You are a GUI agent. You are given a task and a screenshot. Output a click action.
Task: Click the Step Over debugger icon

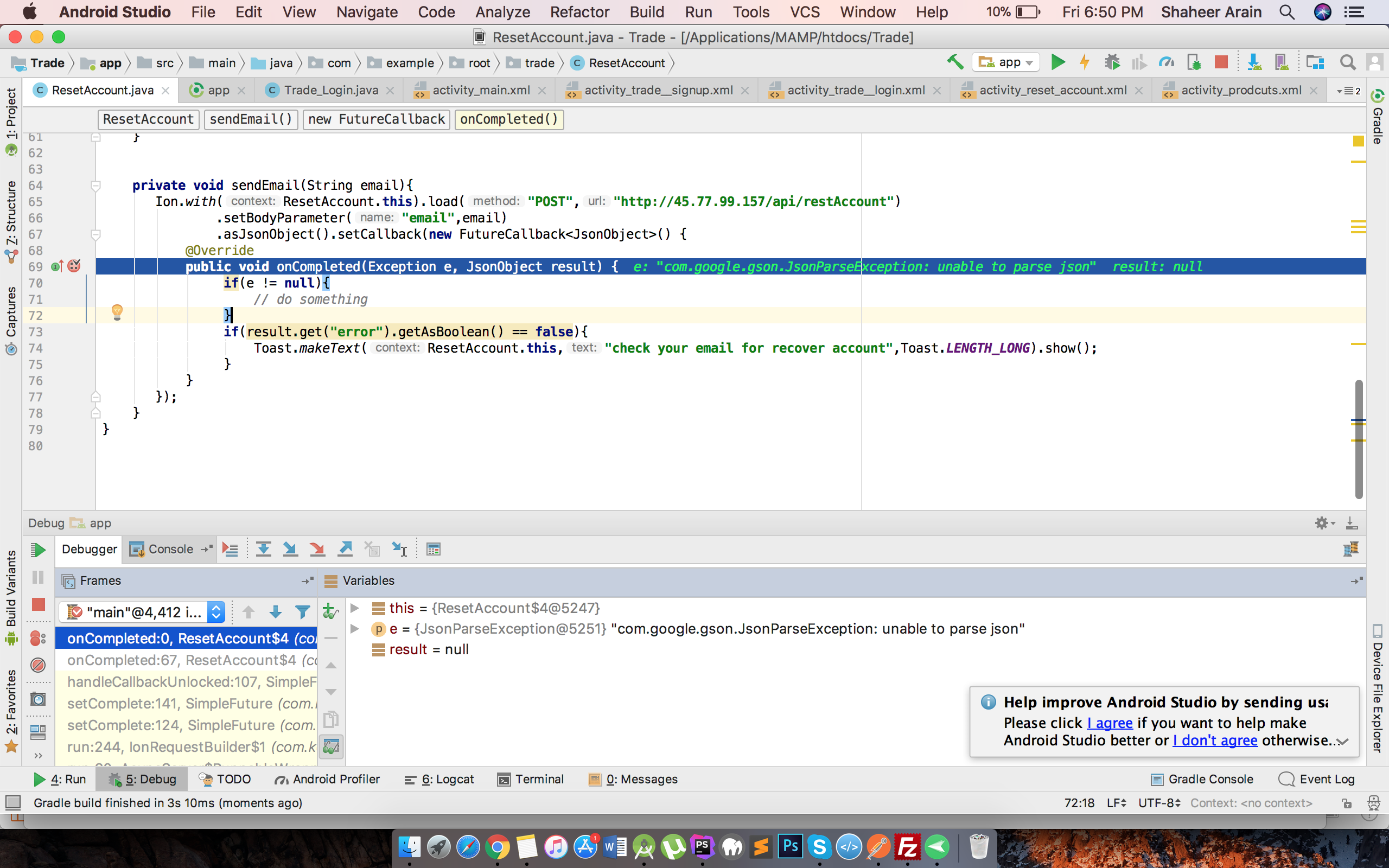coord(264,550)
